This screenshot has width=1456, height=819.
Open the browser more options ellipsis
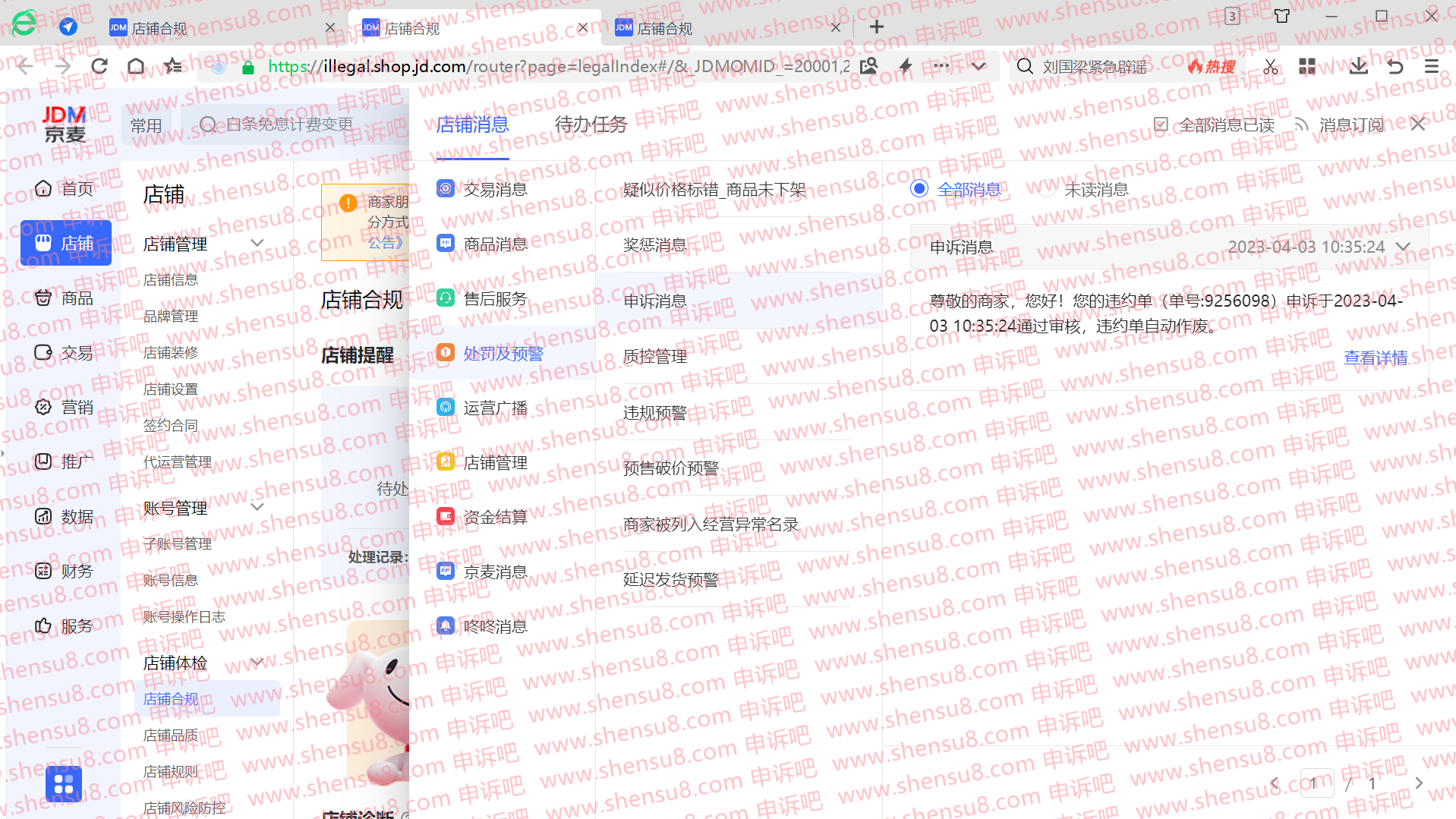941,66
